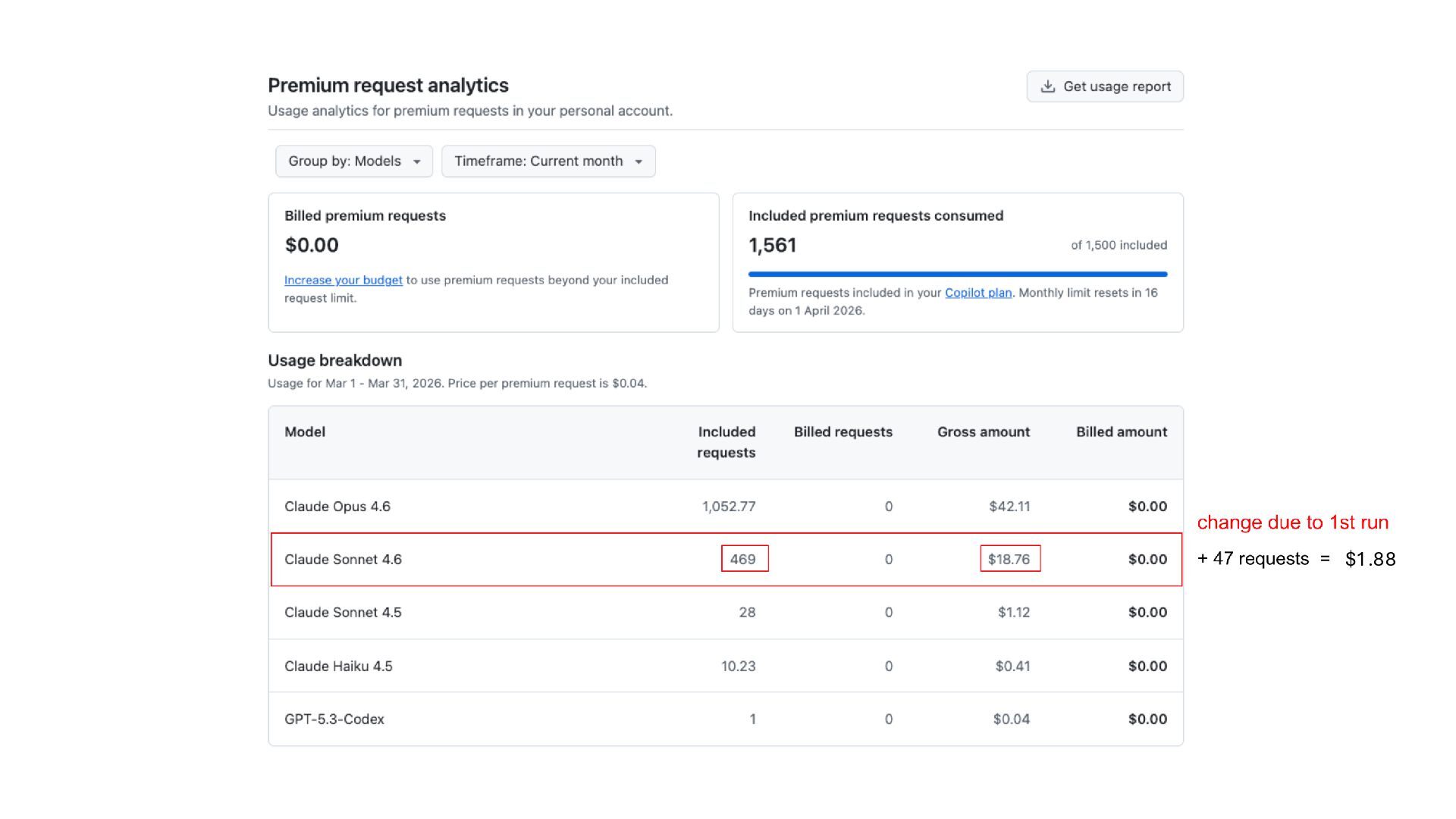The image size is (1456, 819).
Task: Follow the Increase your budget link
Action: (x=343, y=280)
